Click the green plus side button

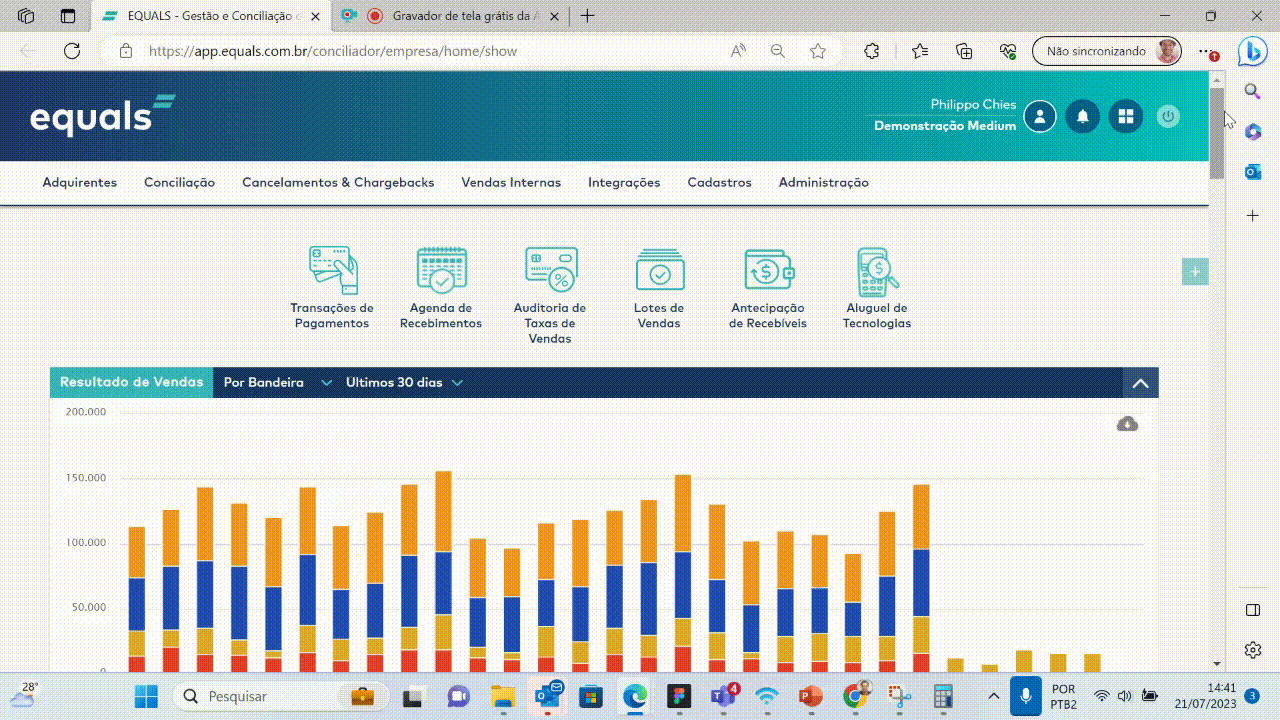pyautogui.click(x=1195, y=272)
